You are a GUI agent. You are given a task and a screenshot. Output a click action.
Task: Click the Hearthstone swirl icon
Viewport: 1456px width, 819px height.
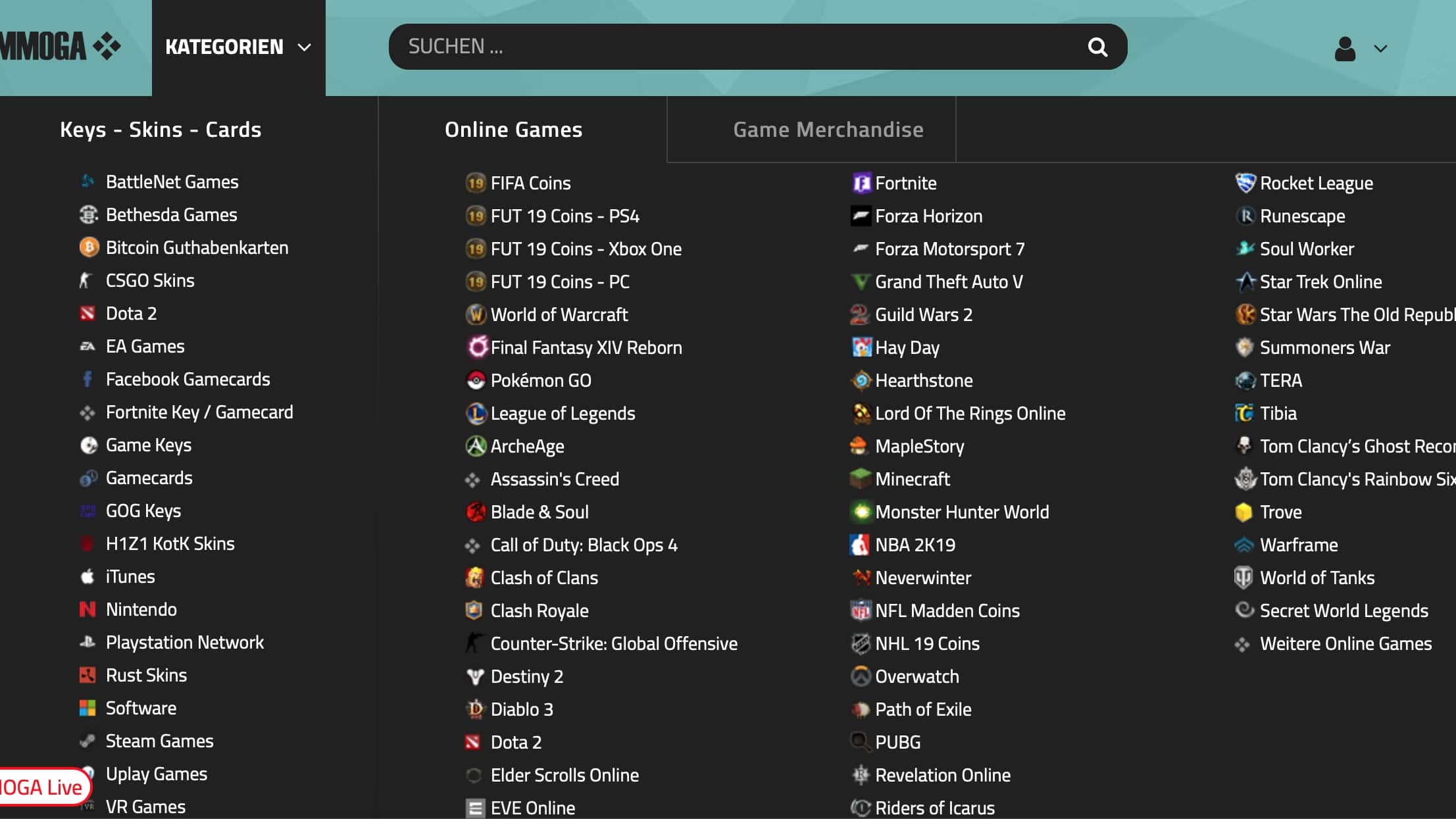pos(861,380)
